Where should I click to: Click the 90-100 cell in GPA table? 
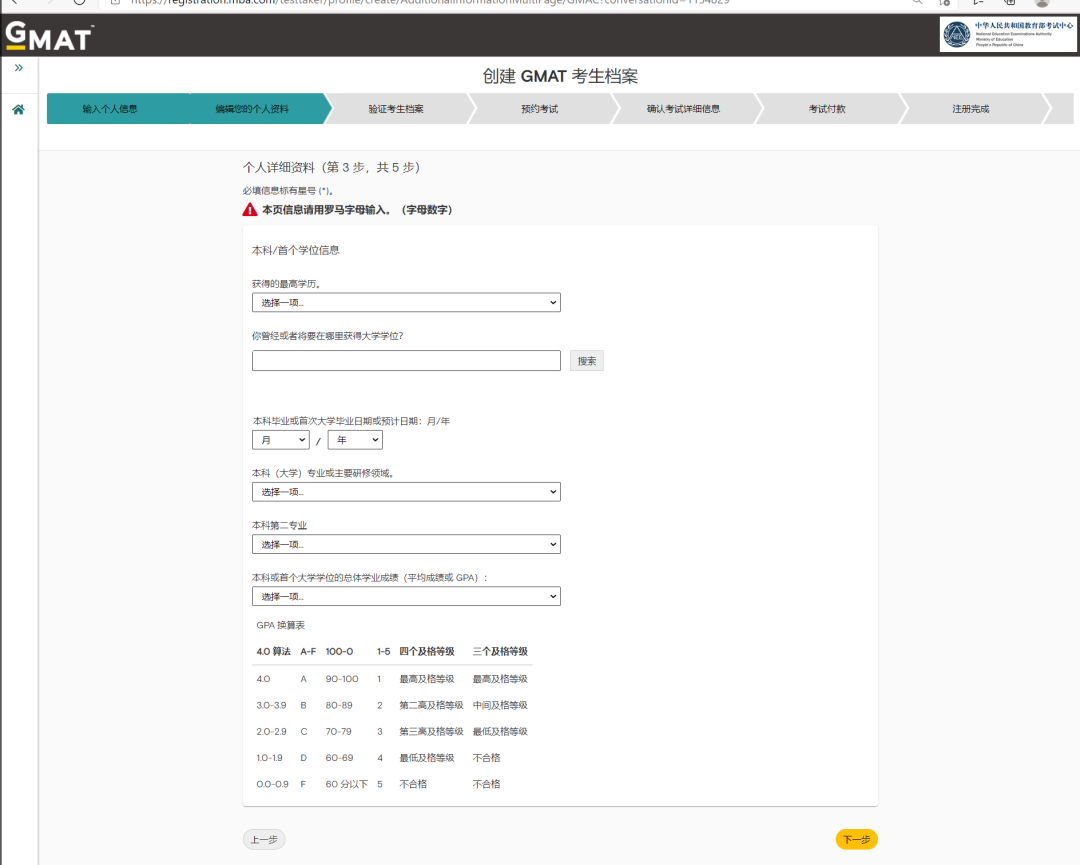[x=342, y=679]
